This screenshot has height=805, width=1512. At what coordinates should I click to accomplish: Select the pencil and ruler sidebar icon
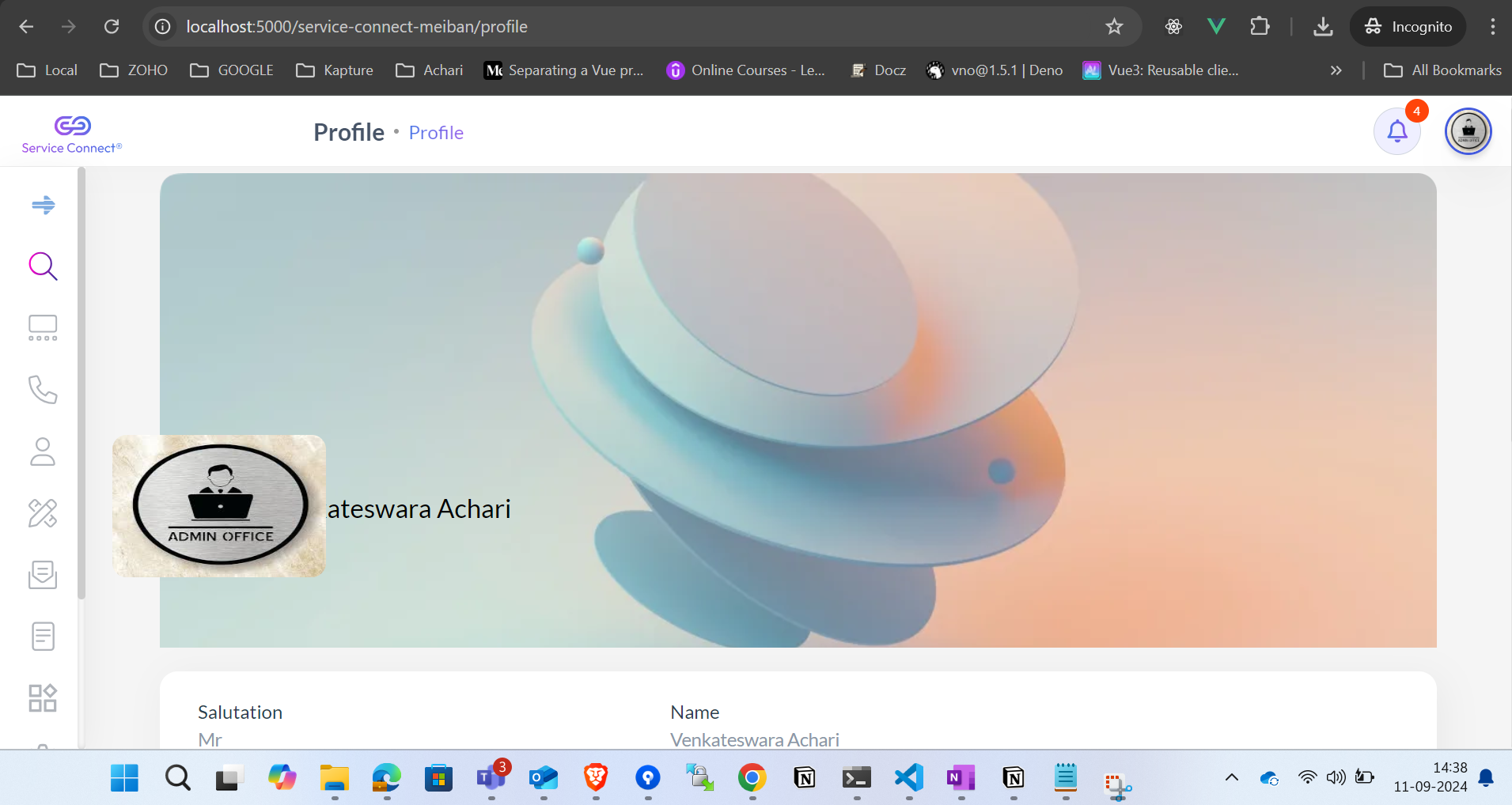(x=43, y=513)
